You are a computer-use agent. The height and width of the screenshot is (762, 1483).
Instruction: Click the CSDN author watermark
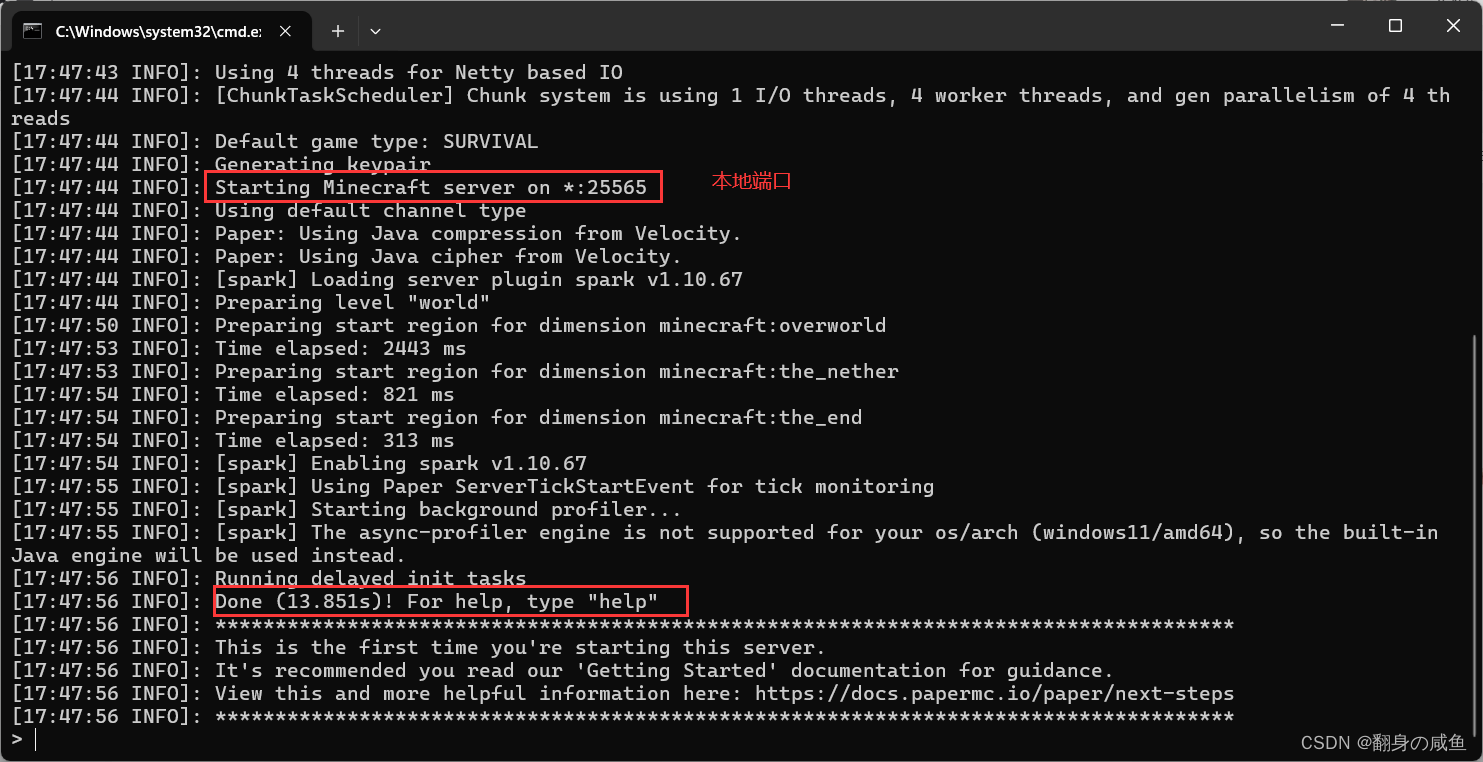(1382, 743)
